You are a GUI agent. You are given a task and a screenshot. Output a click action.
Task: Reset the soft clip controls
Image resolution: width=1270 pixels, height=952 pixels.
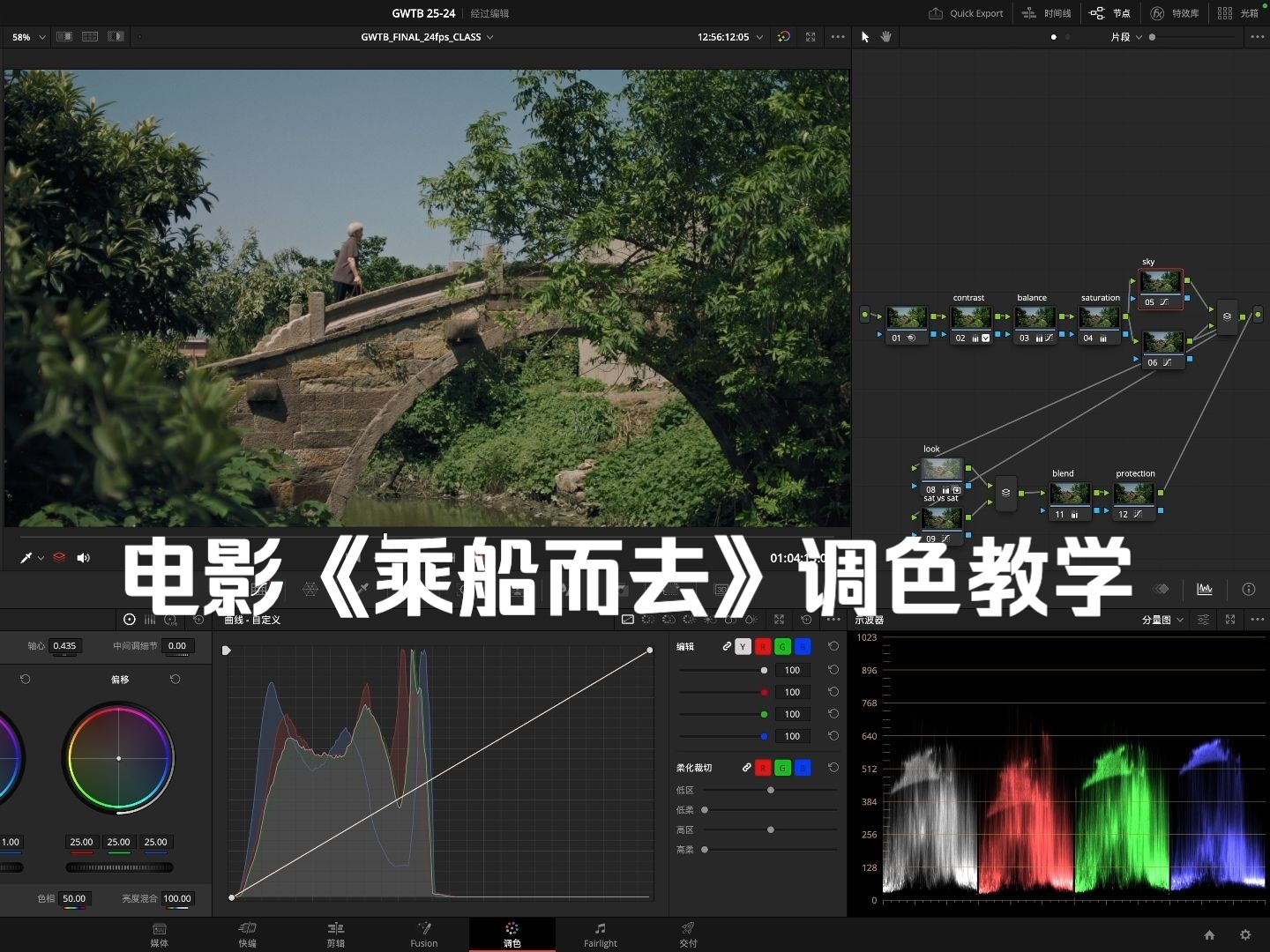(833, 768)
